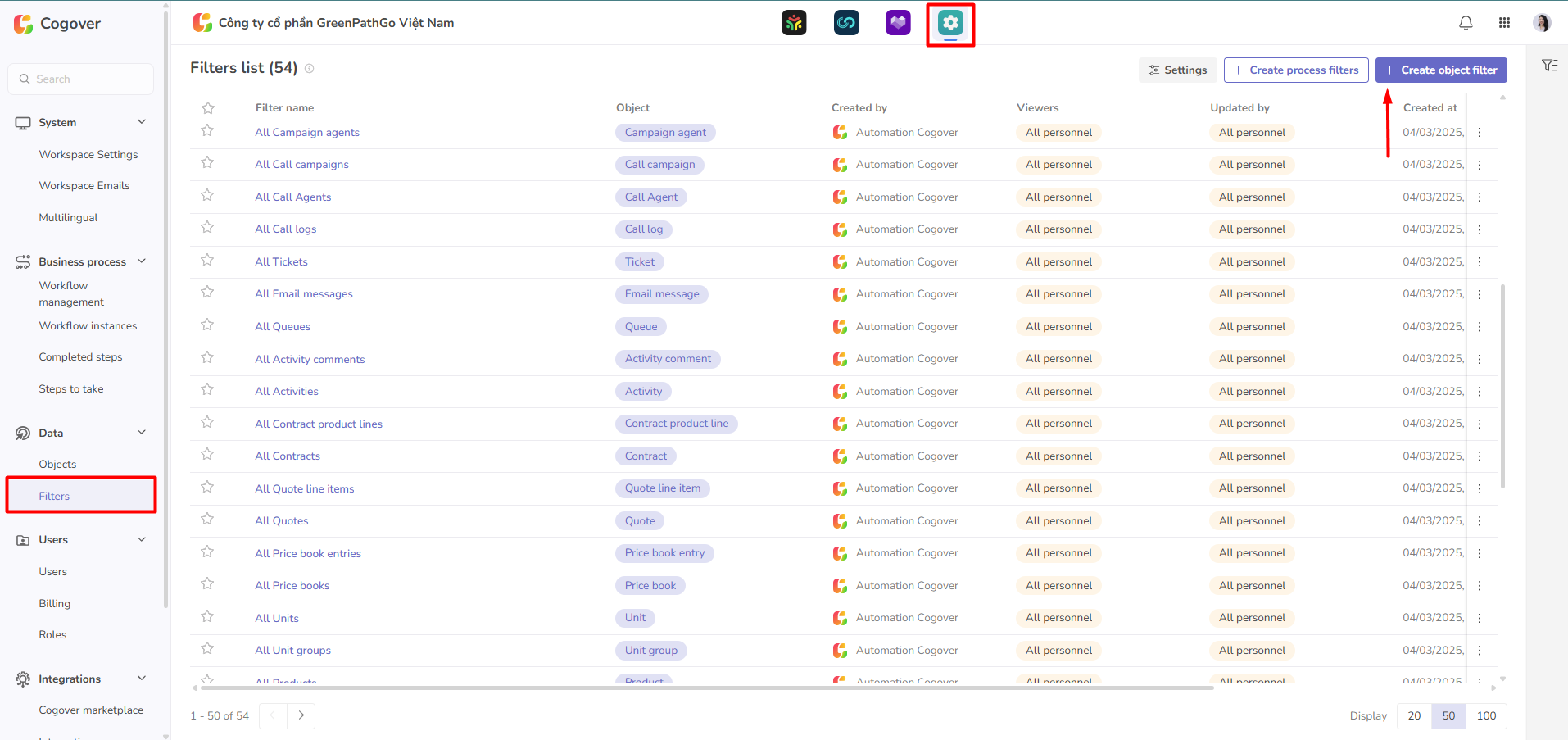
Task: Open the teal settings gear app
Action: pos(950,23)
